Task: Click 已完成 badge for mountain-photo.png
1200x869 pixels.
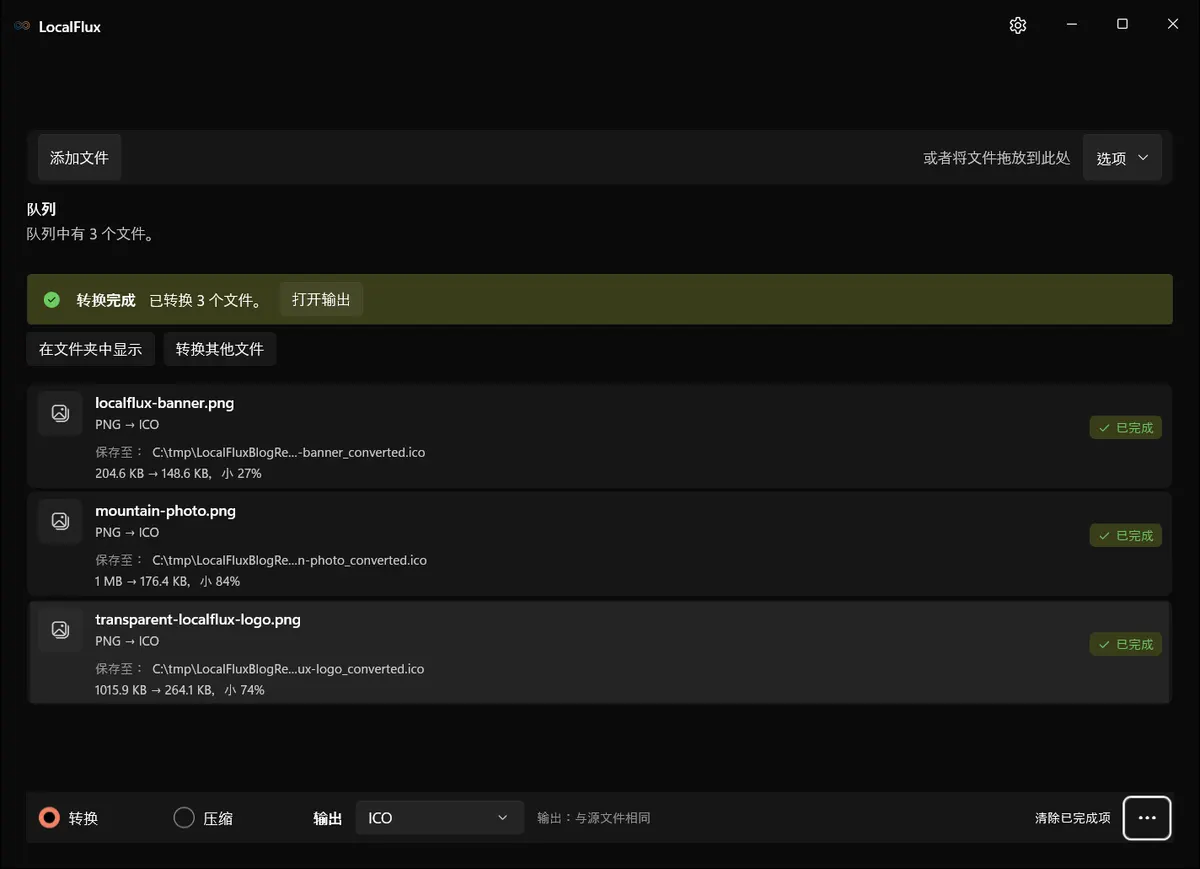Action: point(1126,536)
